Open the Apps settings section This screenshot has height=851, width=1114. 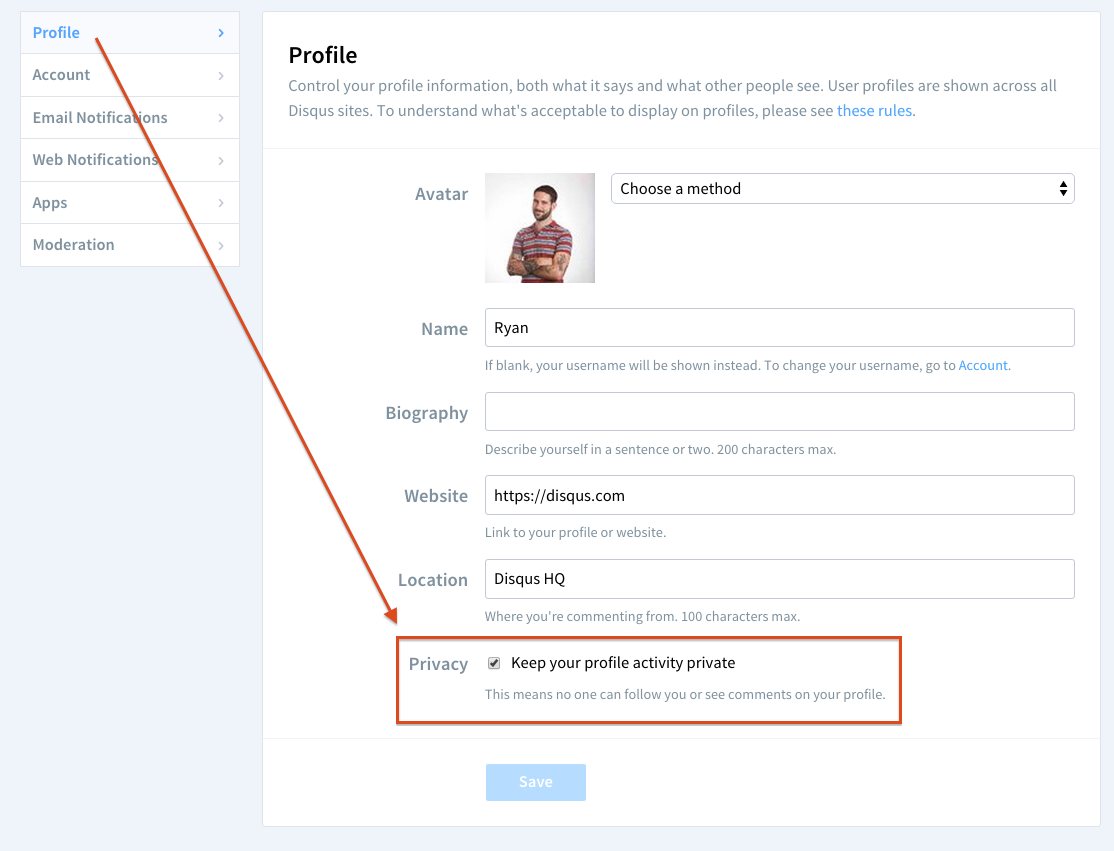click(x=130, y=203)
